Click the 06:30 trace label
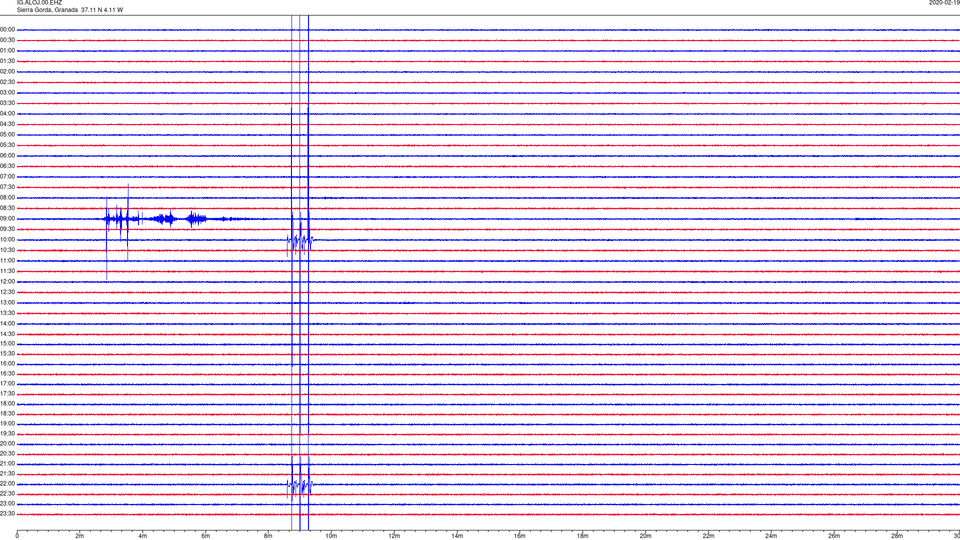 coord(7,166)
